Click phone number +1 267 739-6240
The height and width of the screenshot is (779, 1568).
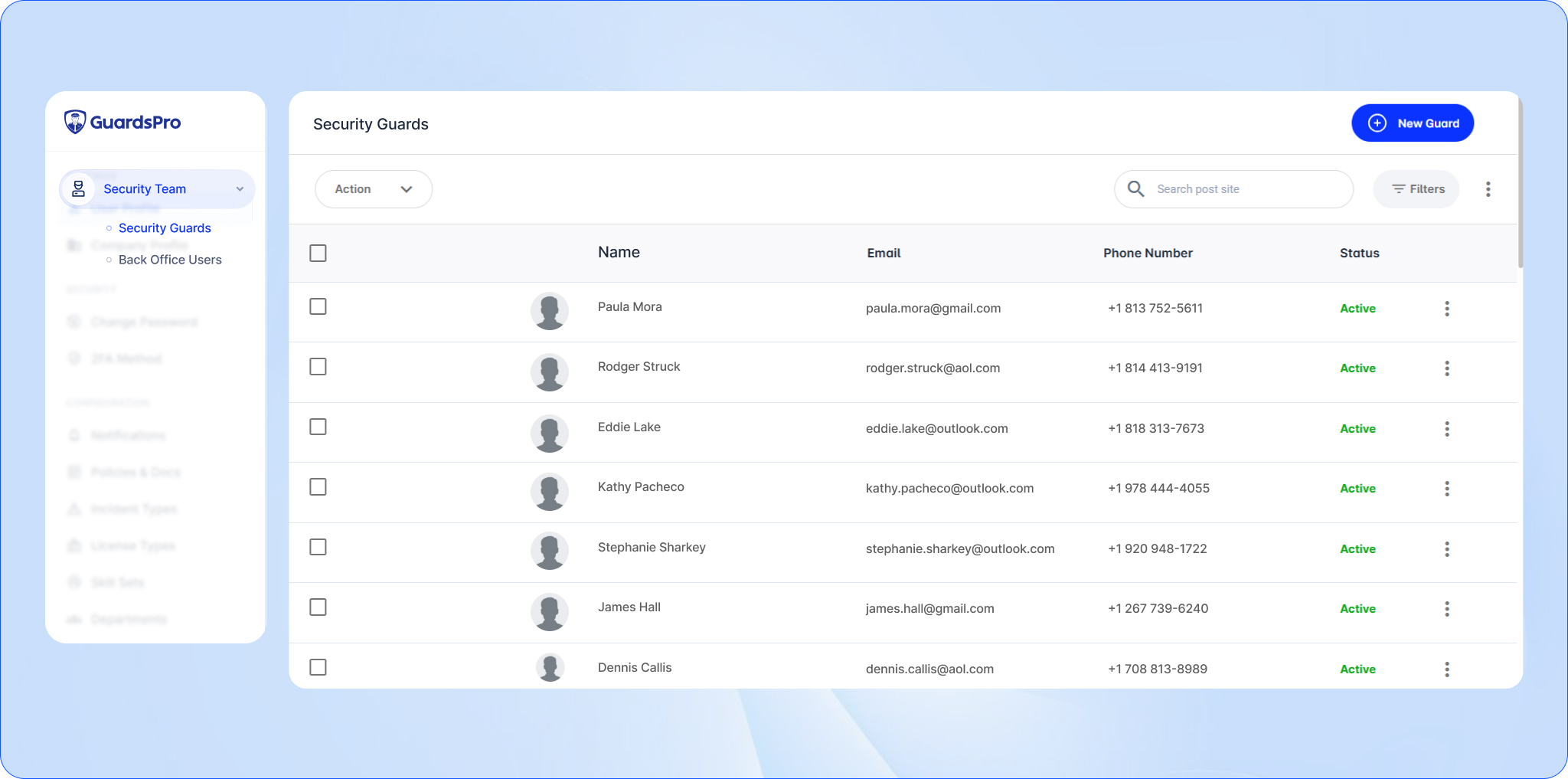click(x=1158, y=608)
